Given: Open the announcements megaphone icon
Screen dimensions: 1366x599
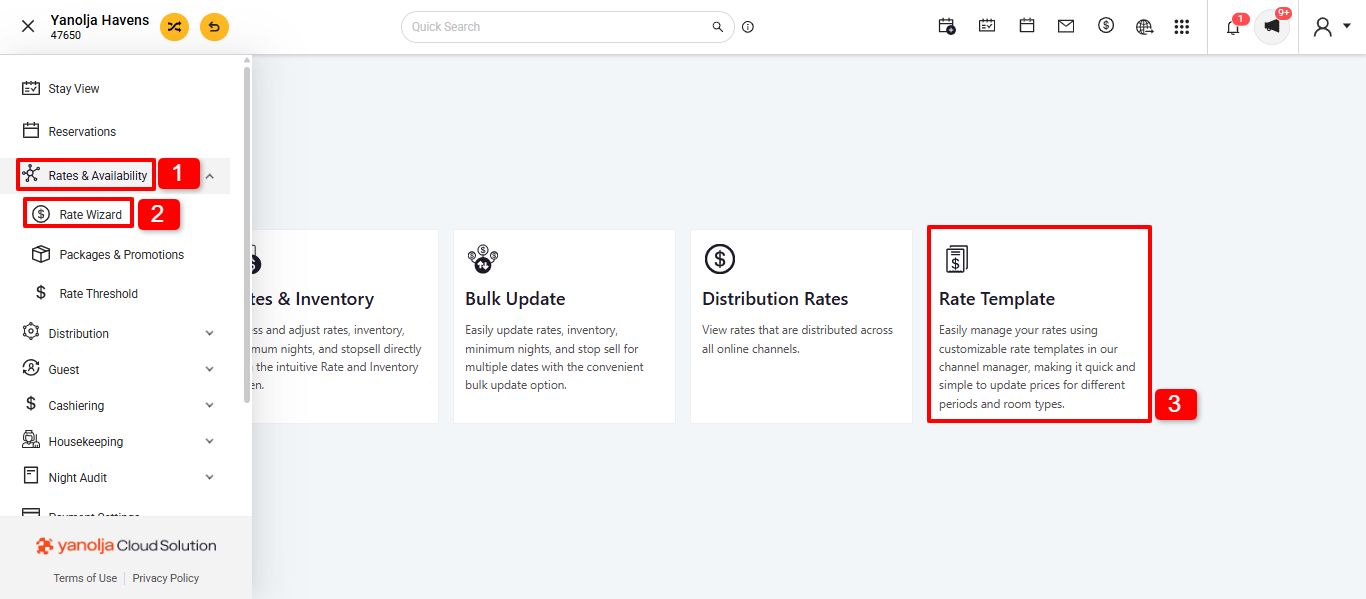Looking at the screenshot, I should (x=1272, y=27).
